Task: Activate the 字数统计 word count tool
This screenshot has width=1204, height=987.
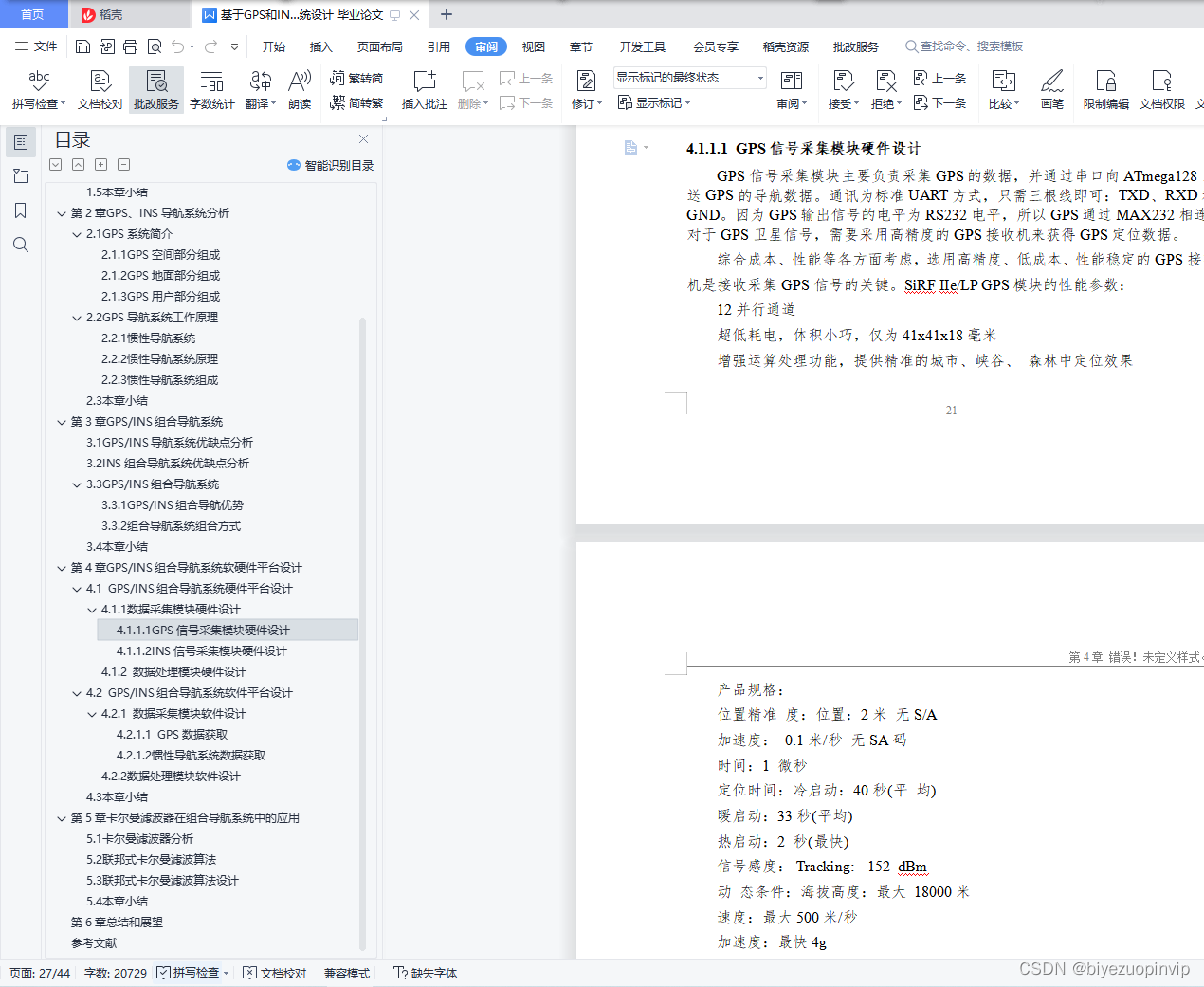Action: [211, 90]
